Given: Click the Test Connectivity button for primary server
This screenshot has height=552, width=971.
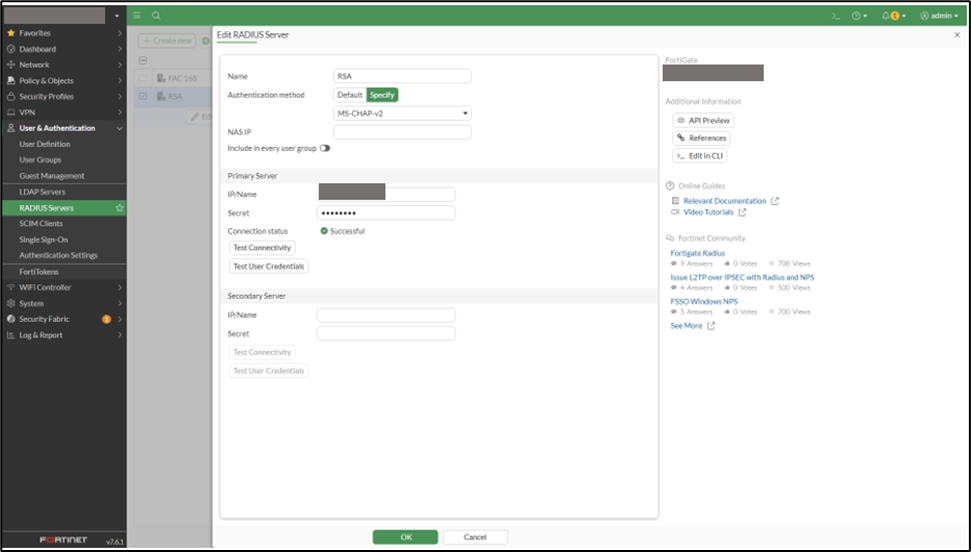Looking at the screenshot, I should click(x=262, y=248).
